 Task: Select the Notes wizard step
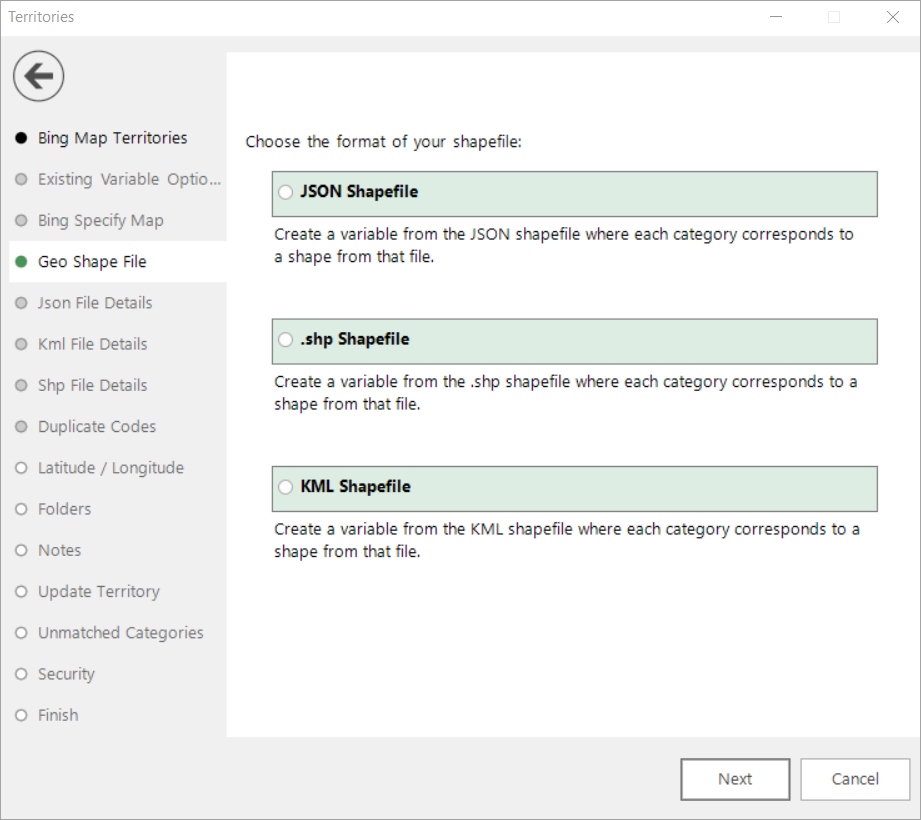click(59, 550)
